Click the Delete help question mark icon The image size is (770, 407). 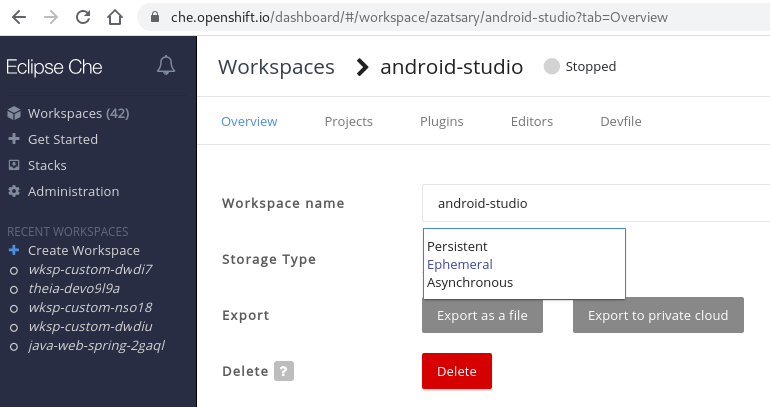pyautogui.click(x=284, y=371)
